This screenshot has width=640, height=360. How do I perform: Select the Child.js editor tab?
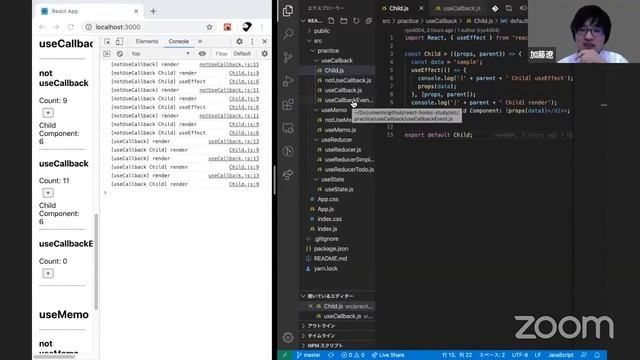(x=398, y=8)
